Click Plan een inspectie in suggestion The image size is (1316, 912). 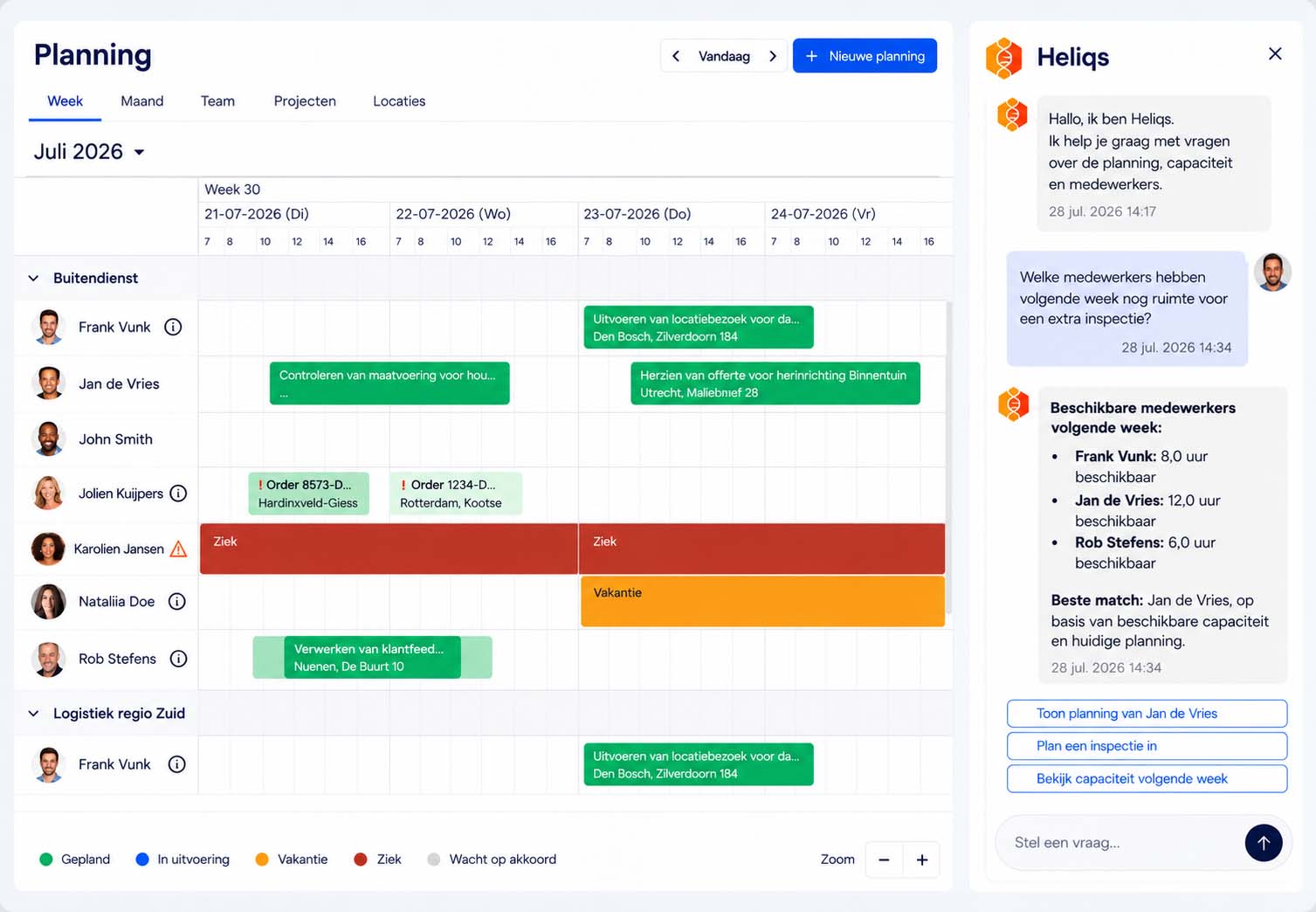coord(1147,746)
